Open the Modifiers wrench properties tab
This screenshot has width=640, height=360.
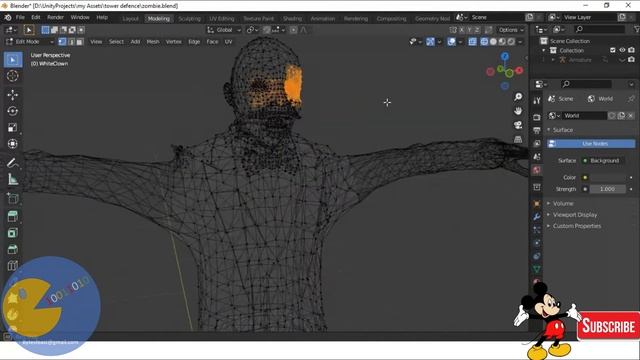click(x=537, y=217)
